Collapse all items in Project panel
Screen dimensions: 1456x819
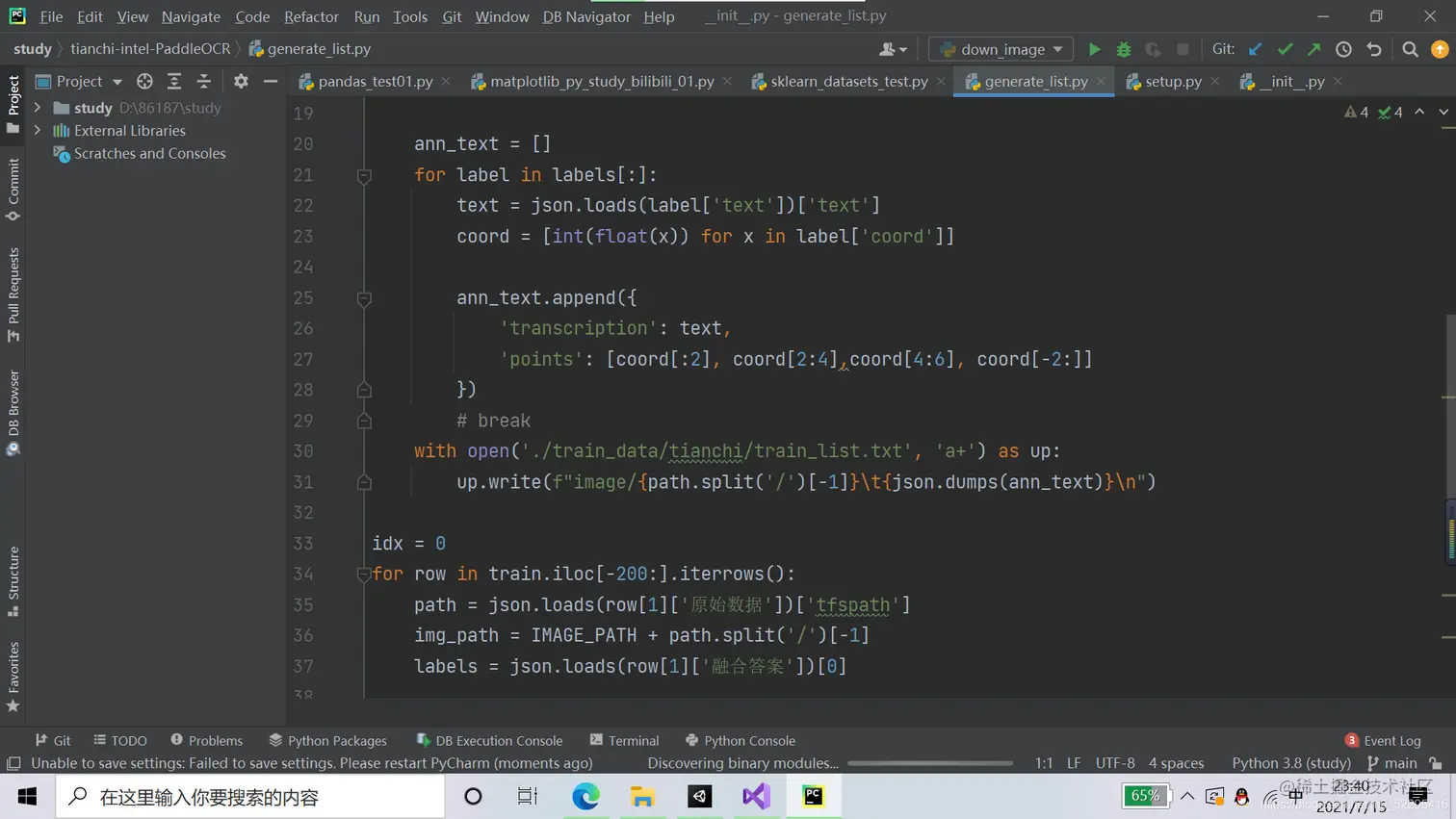(x=204, y=82)
